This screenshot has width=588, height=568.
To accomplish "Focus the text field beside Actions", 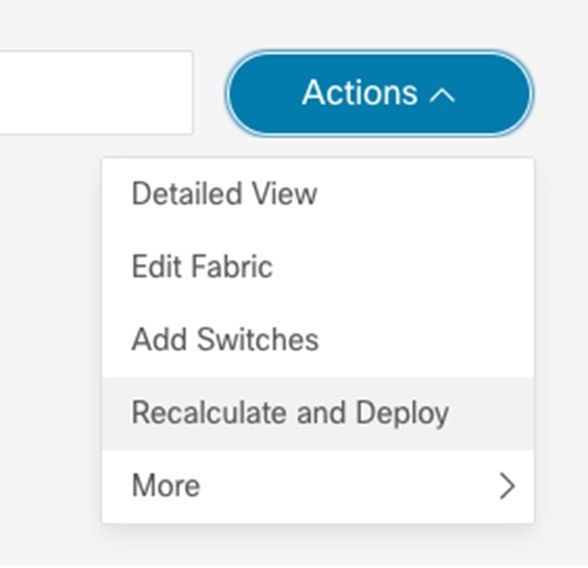I will coord(96,92).
